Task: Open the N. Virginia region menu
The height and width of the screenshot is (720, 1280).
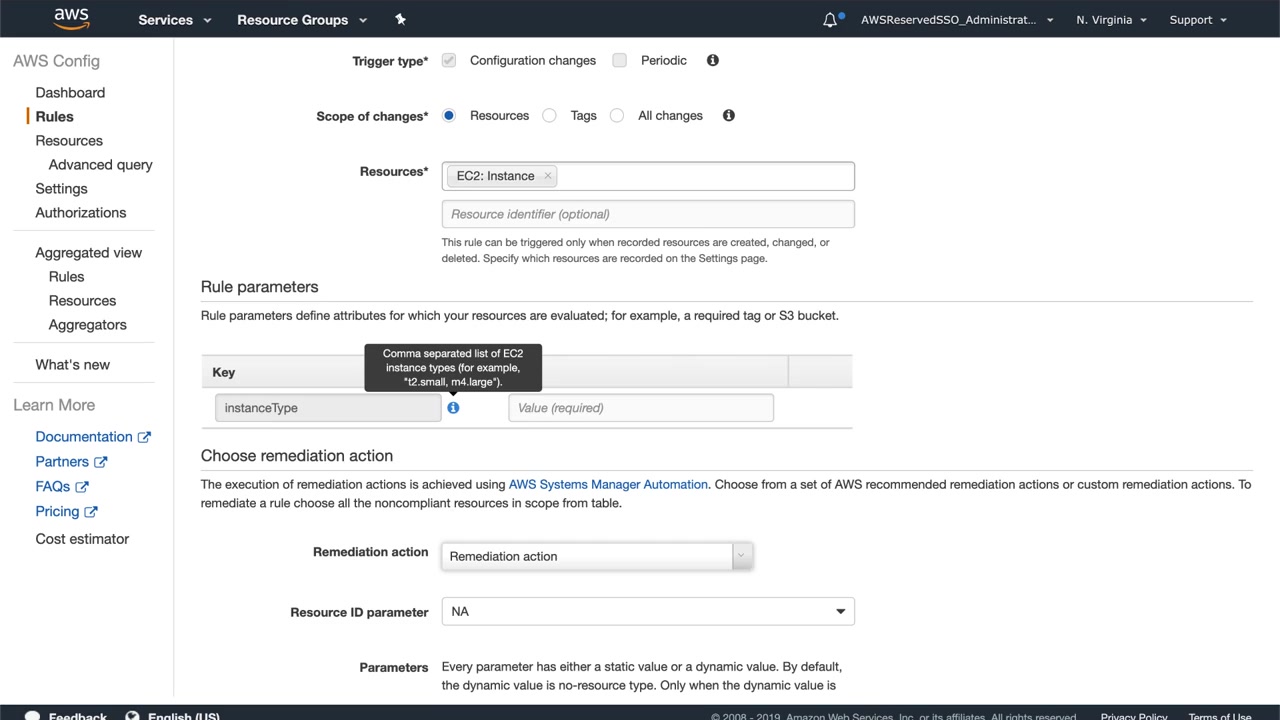Action: coord(1111,20)
